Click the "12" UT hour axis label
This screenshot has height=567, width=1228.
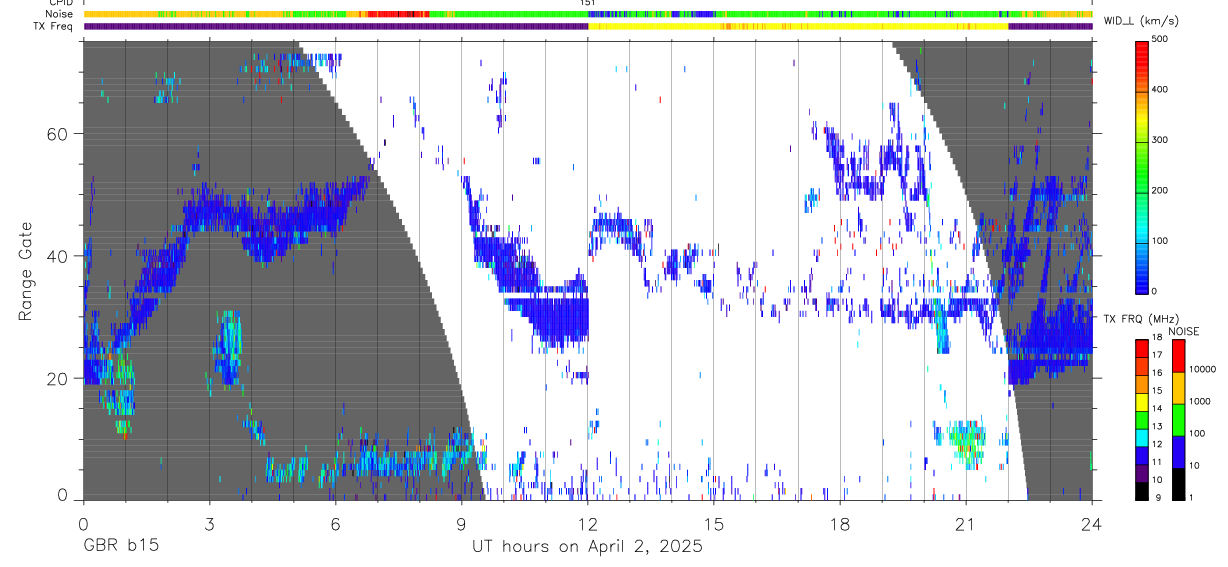588,524
